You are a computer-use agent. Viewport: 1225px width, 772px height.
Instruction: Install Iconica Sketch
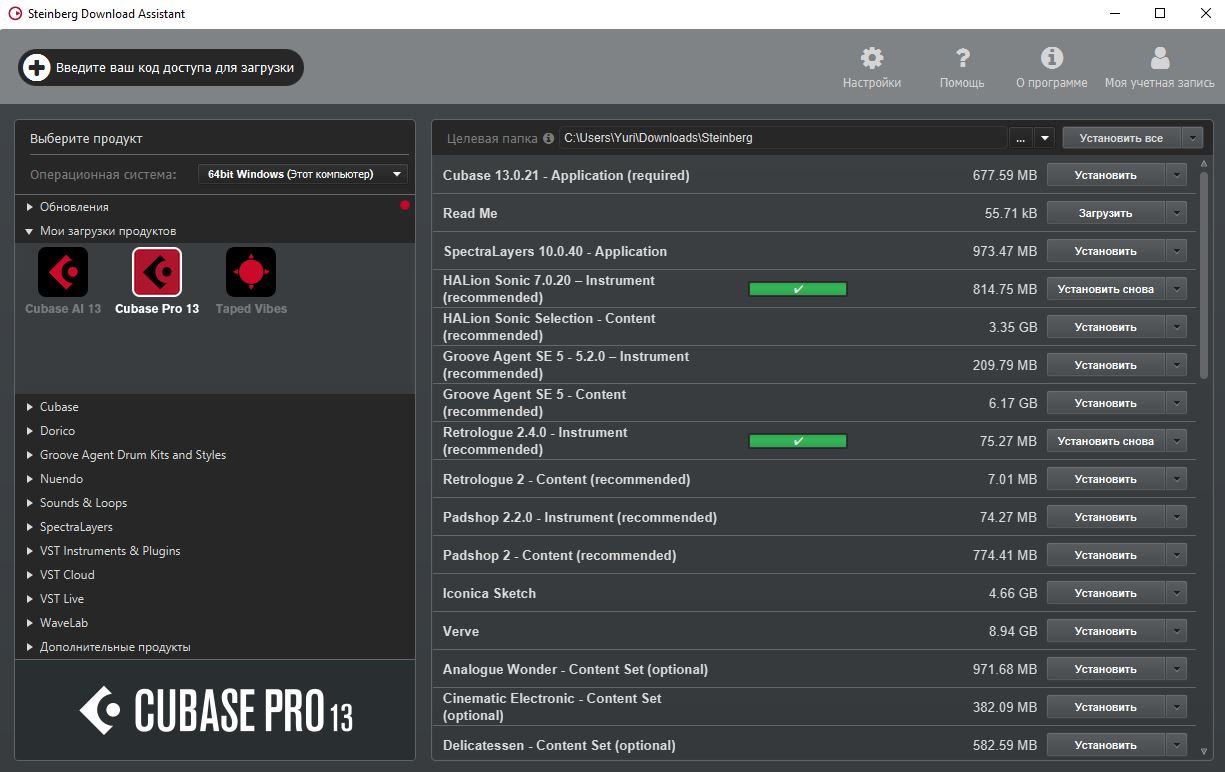tap(1106, 593)
